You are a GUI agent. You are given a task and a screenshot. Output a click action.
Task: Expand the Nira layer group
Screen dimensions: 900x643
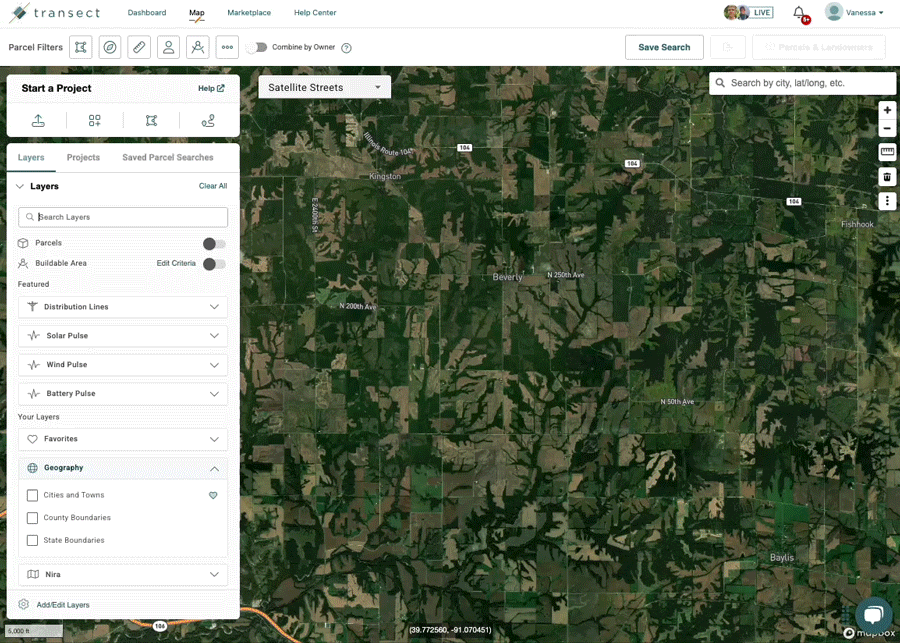click(123, 575)
